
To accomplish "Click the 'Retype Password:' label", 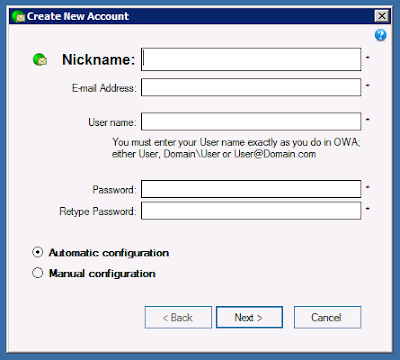I will coord(98,211).
